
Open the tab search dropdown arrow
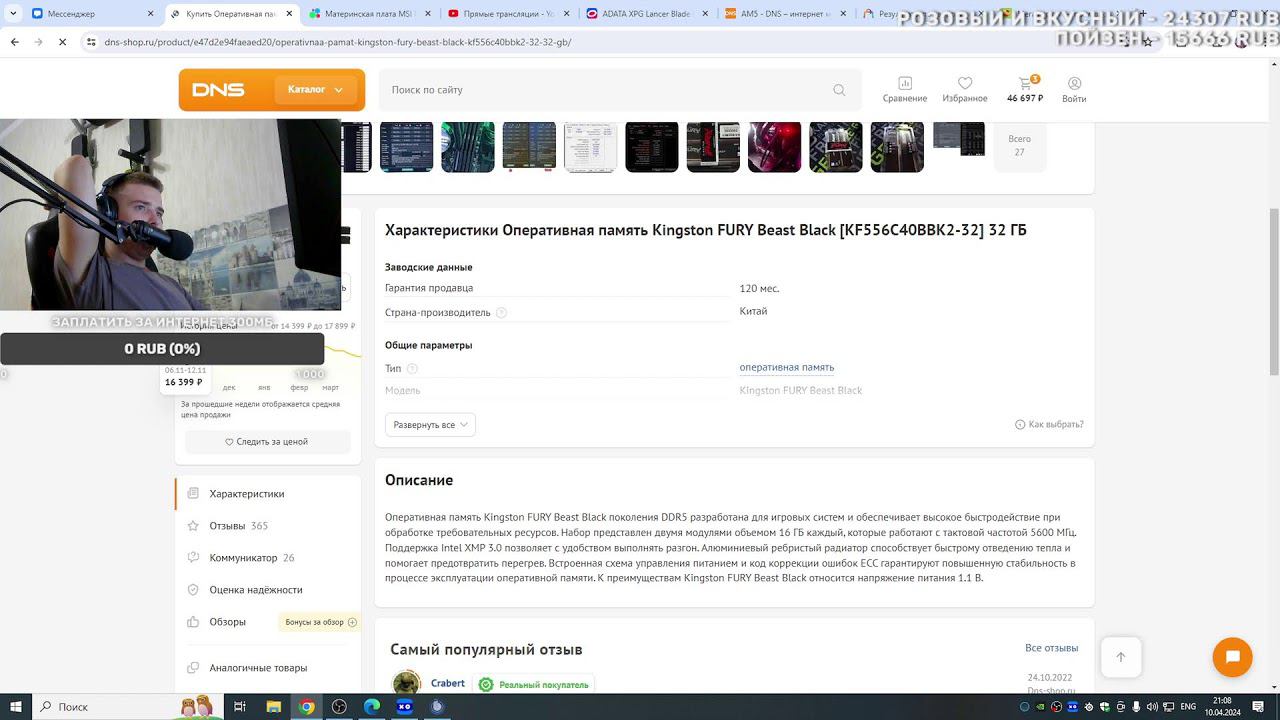point(12,14)
